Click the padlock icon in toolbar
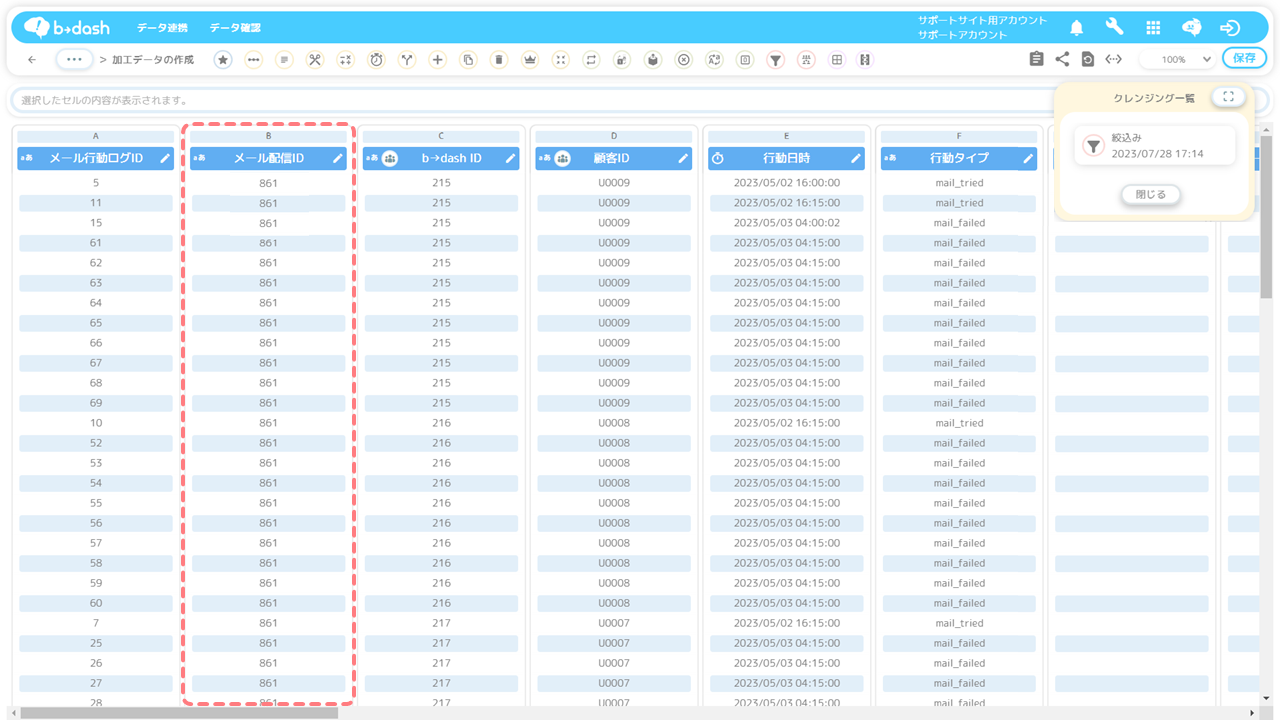1280x720 pixels. 622,60
